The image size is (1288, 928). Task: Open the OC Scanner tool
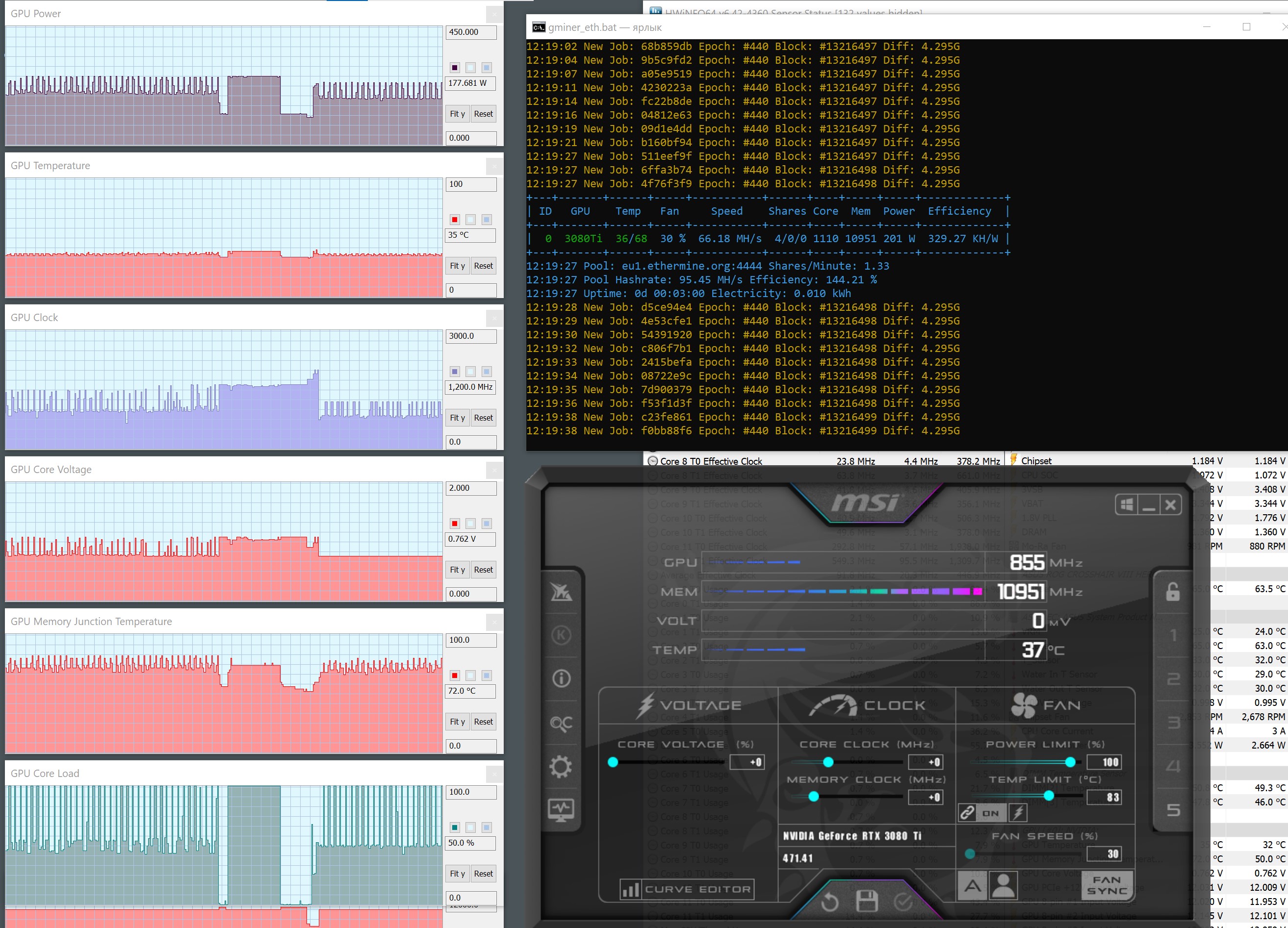point(561,723)
